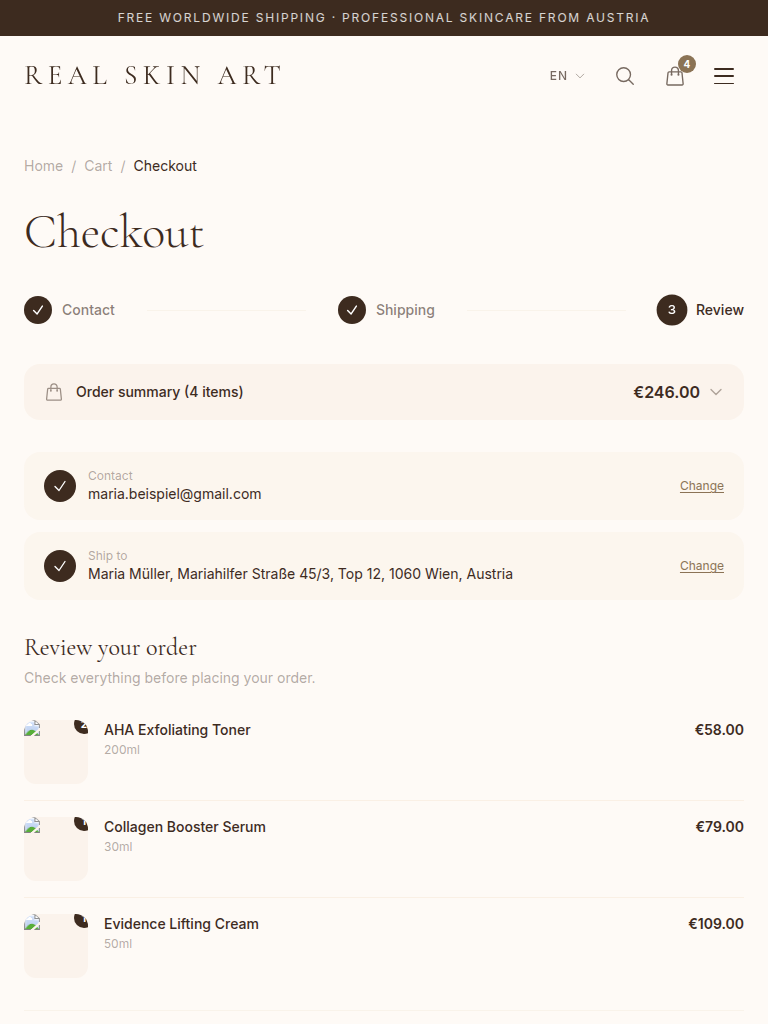Click the Review step number 3 circle
Image resolution: width=768 pixels, height=1024 pixels.
pyautogui.click(x=672, y=310)
